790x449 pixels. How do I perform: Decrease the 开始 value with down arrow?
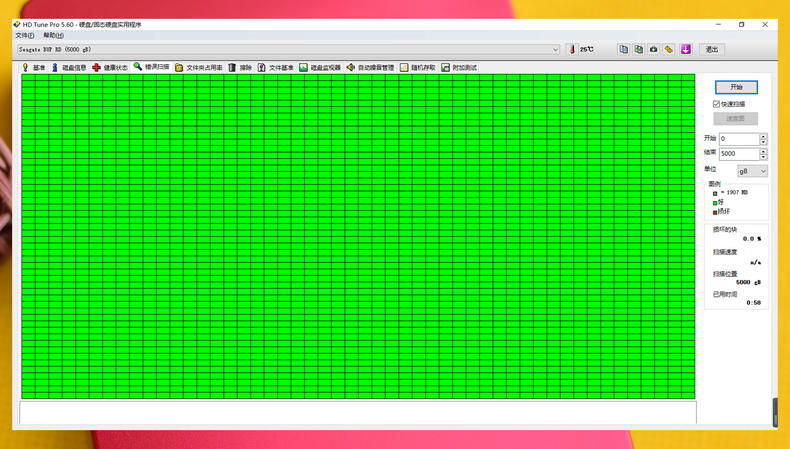[x=763, y=142]
